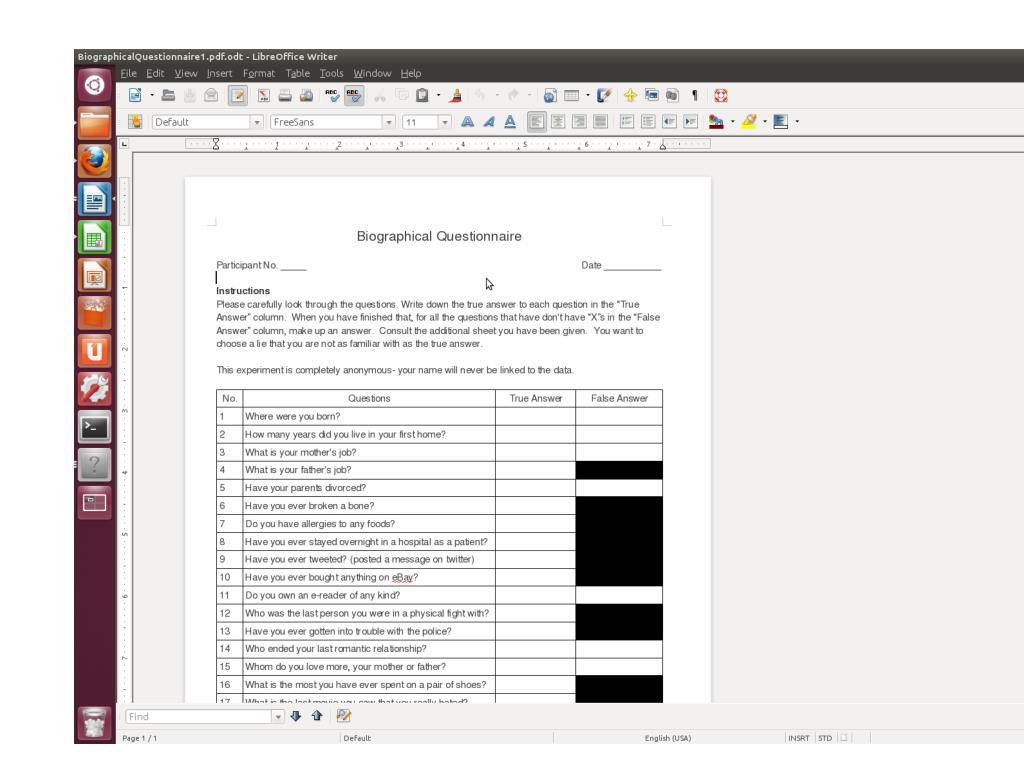Click inside the Find search field
Viewport: 1024px width, 768px height.
click(199, 716)
